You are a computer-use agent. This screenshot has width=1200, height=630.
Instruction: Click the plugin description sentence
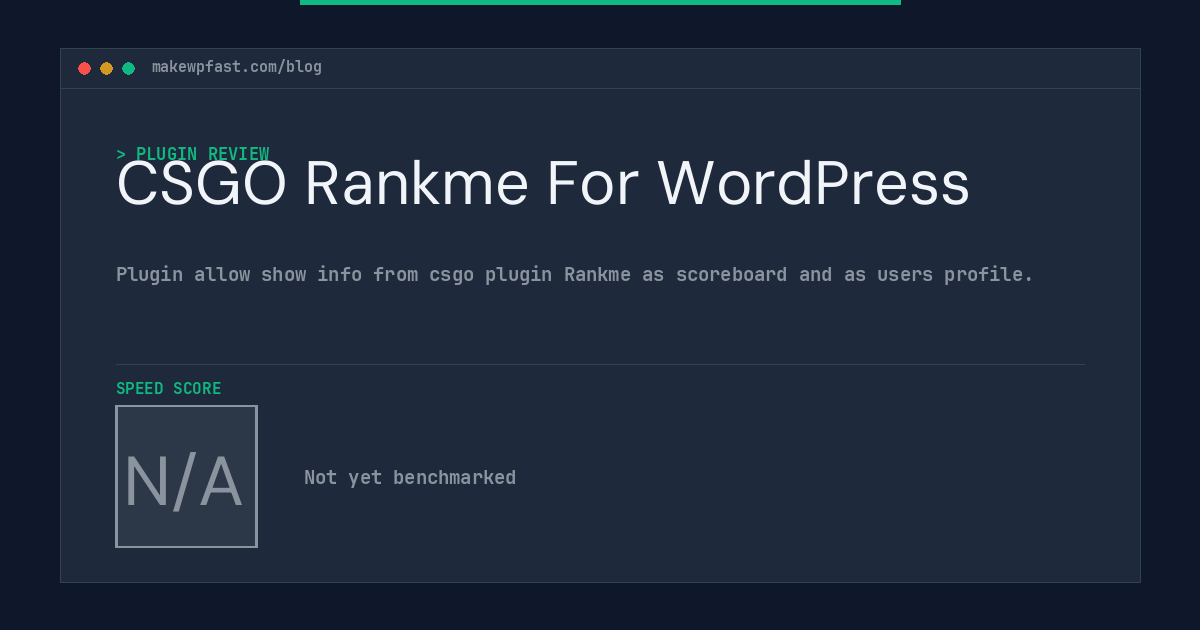tap(575, 274)
